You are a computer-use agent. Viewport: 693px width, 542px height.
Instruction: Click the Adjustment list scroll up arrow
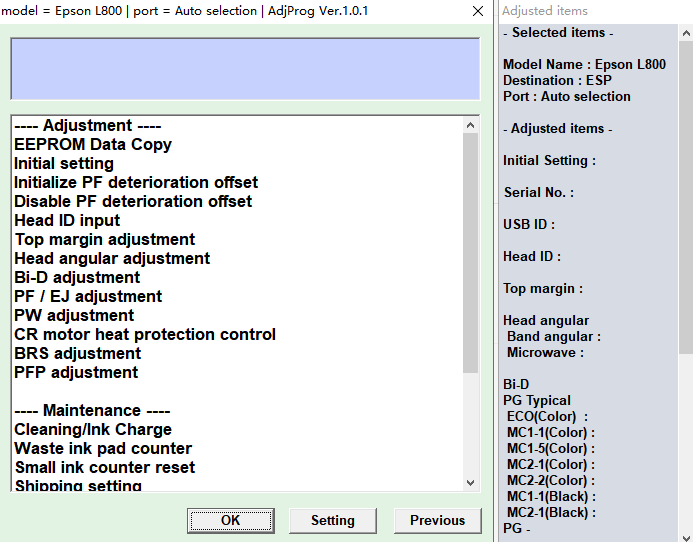471,126
